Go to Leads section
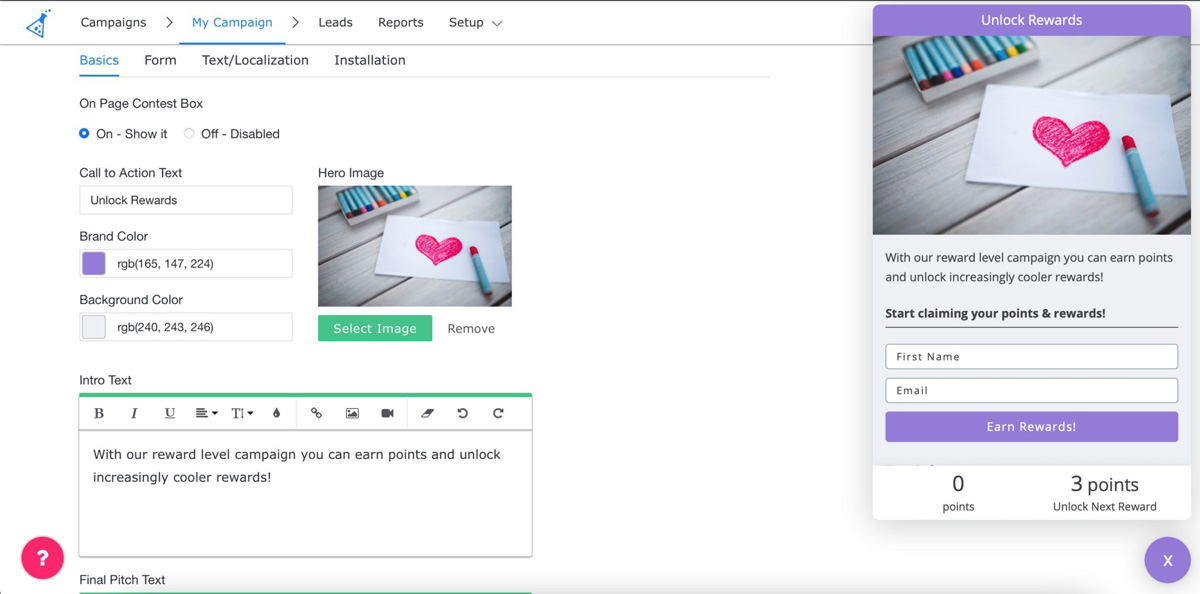The image size is (1200, 594). (335, 22)
